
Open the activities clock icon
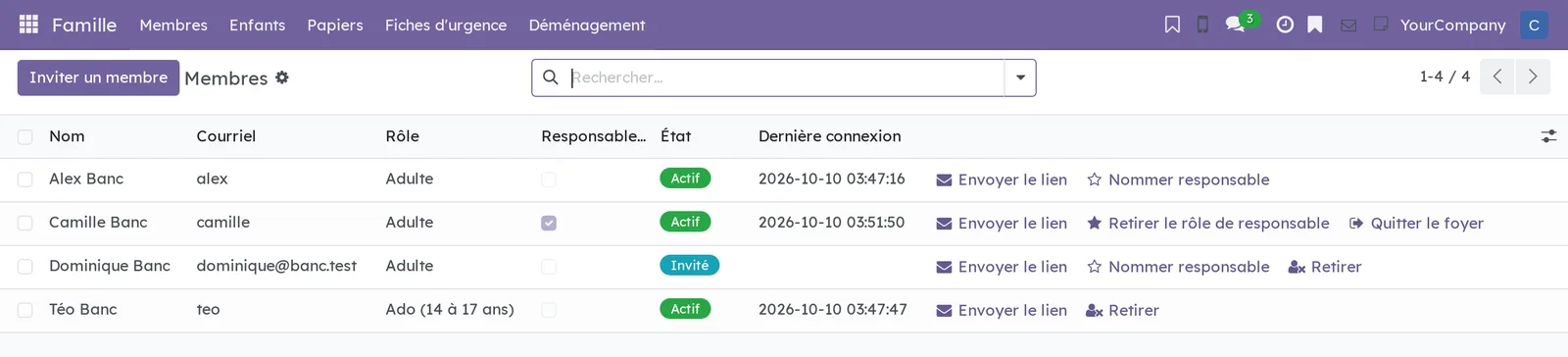1285,25
